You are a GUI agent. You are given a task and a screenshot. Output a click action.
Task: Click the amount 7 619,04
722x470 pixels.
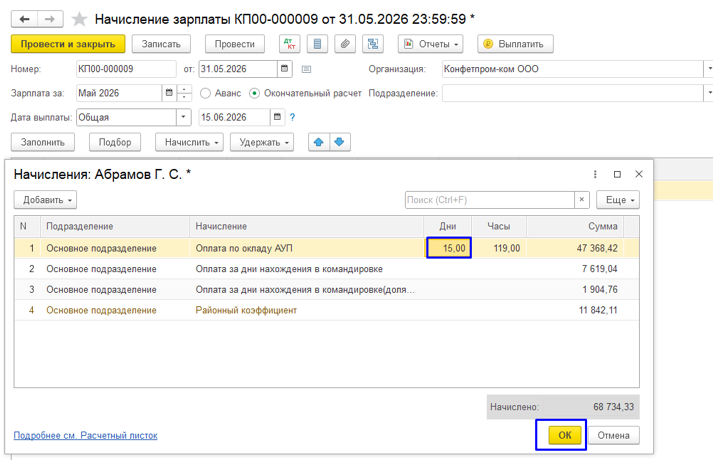pos(600,269)
